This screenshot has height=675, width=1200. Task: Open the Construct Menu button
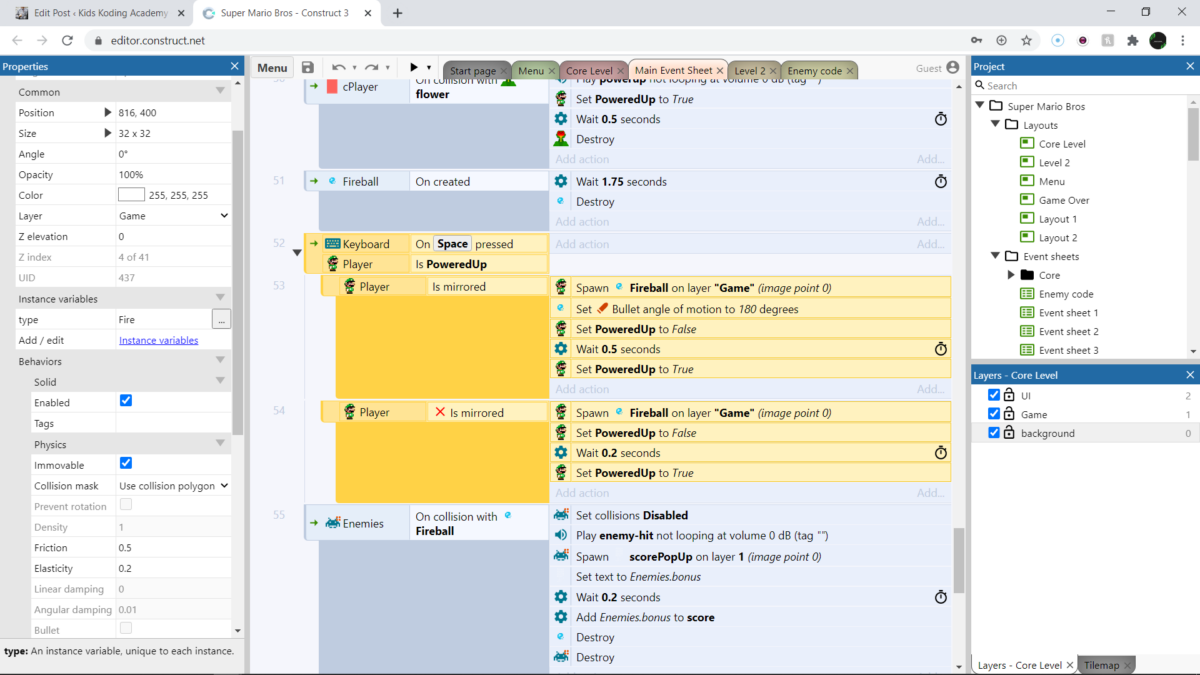coord(272,68)
